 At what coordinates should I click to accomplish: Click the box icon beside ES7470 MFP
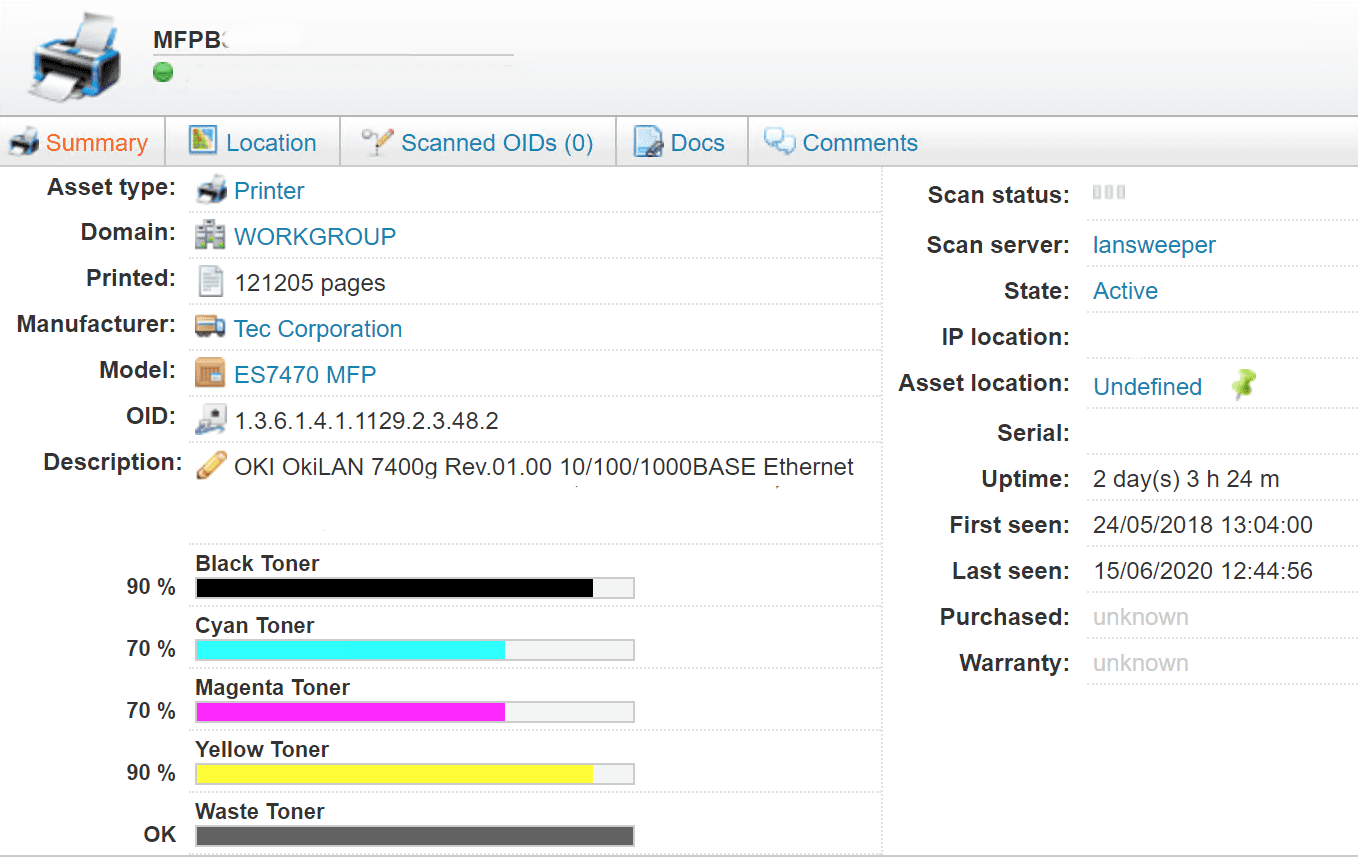point(210,374)
